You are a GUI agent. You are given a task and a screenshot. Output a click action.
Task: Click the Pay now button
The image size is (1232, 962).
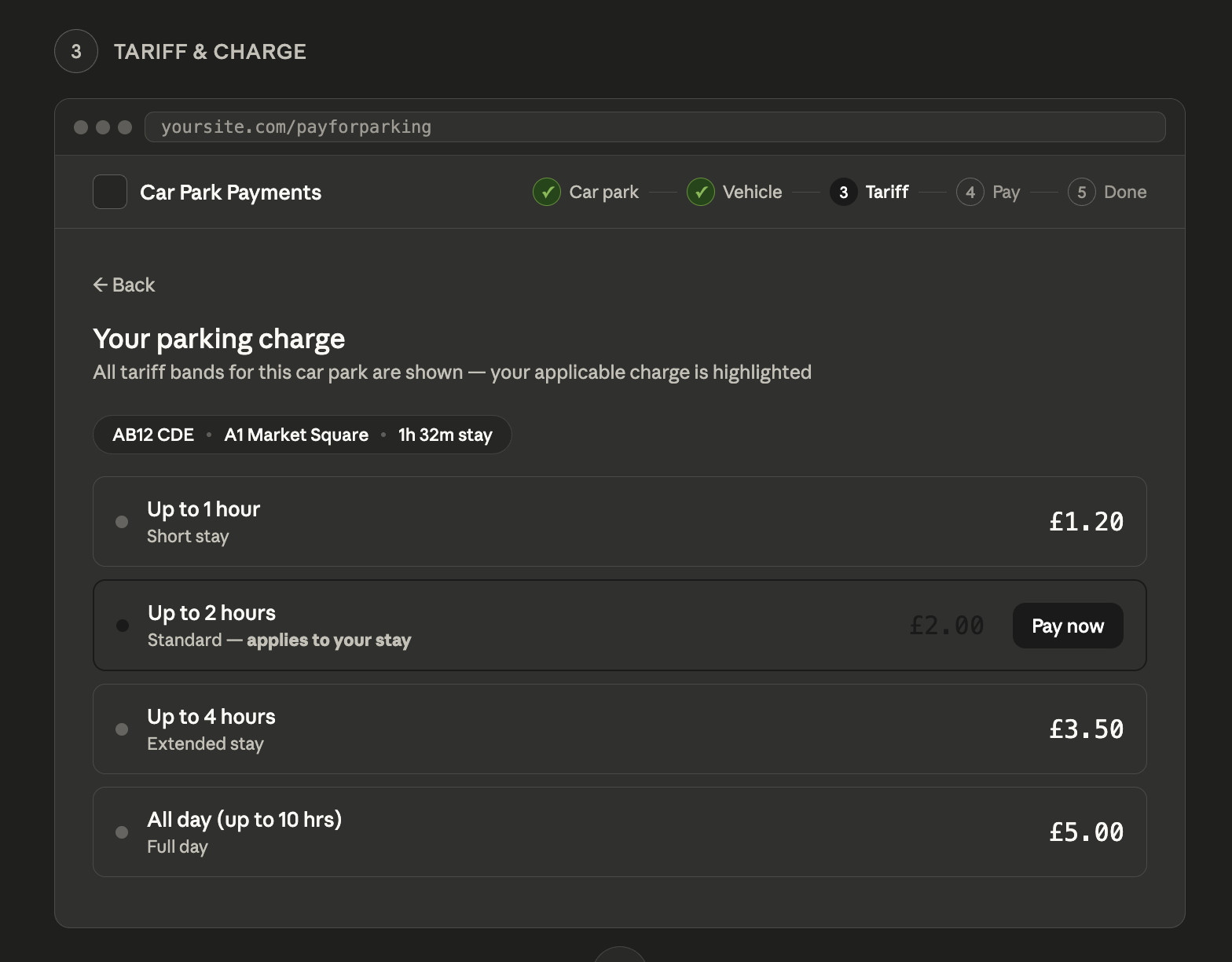tap(1068, 626)
